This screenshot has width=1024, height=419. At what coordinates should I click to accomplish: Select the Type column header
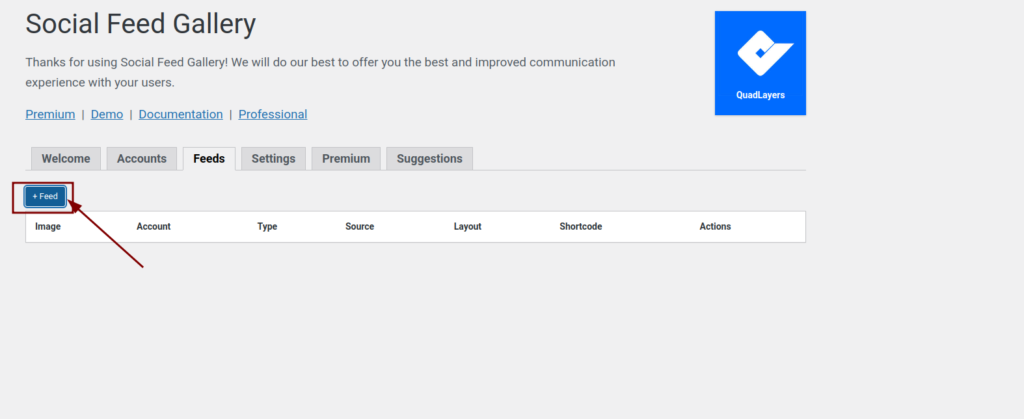(x=267, y=227)
